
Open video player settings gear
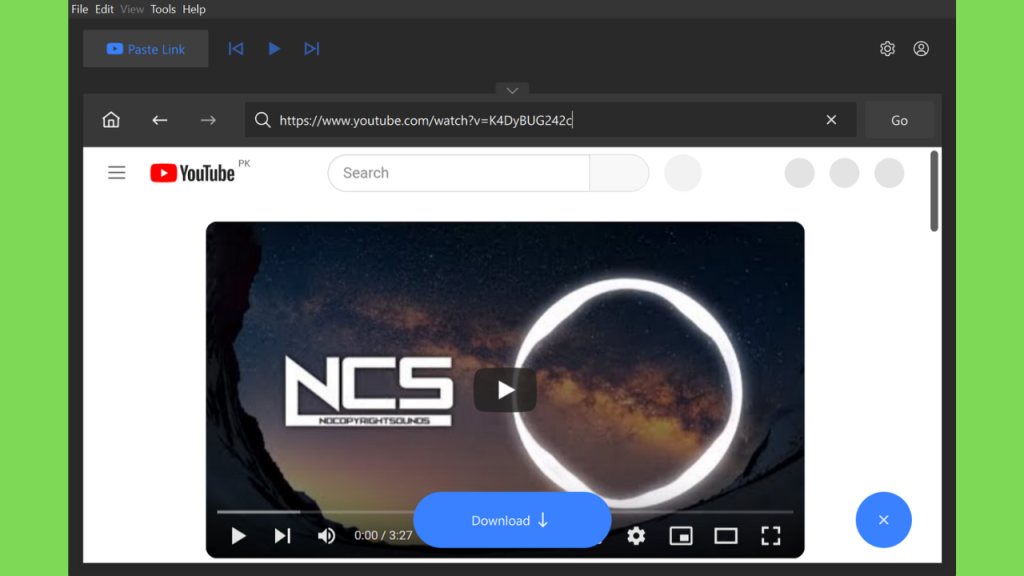click(636, 536)
